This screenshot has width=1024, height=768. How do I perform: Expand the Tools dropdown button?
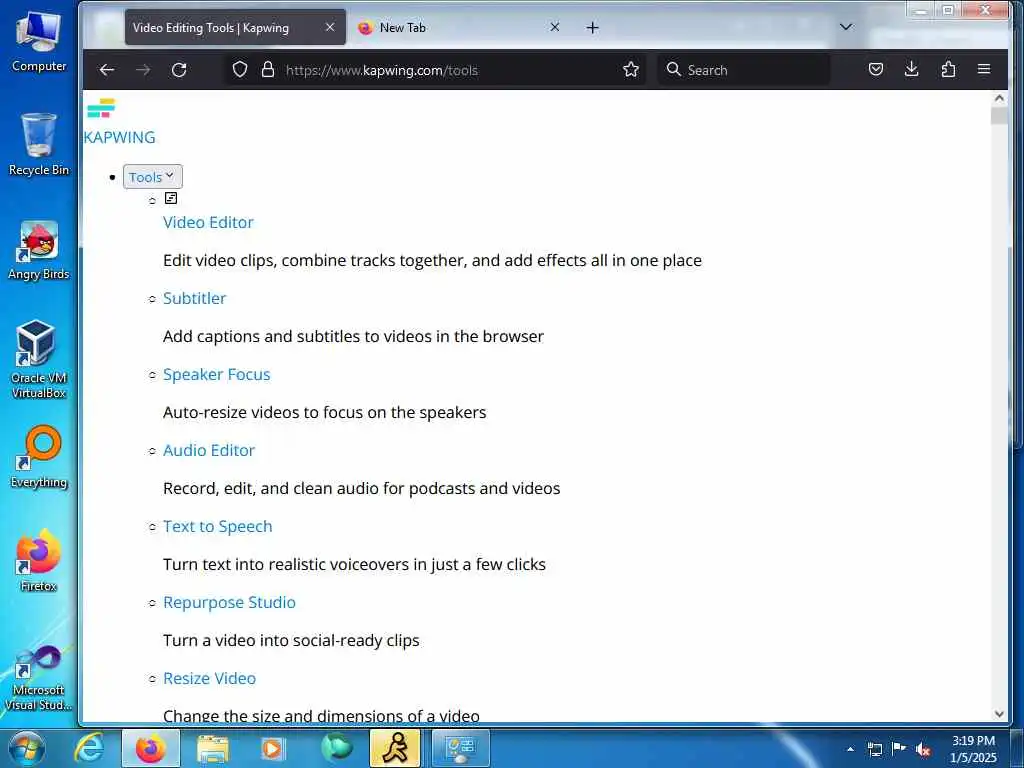[152, 176]
